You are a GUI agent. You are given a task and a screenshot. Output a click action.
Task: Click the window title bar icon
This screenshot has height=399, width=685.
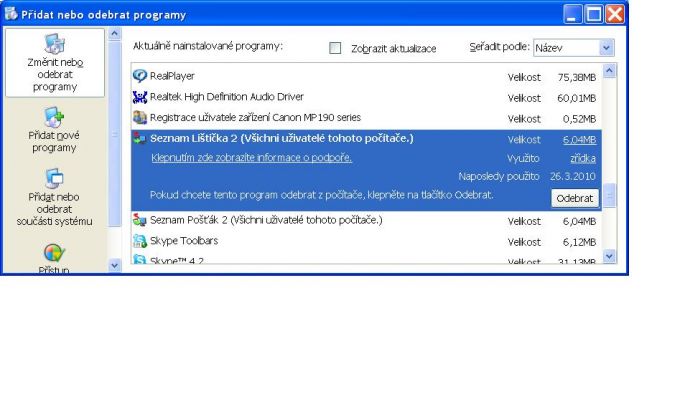click(x=10, y=14)
